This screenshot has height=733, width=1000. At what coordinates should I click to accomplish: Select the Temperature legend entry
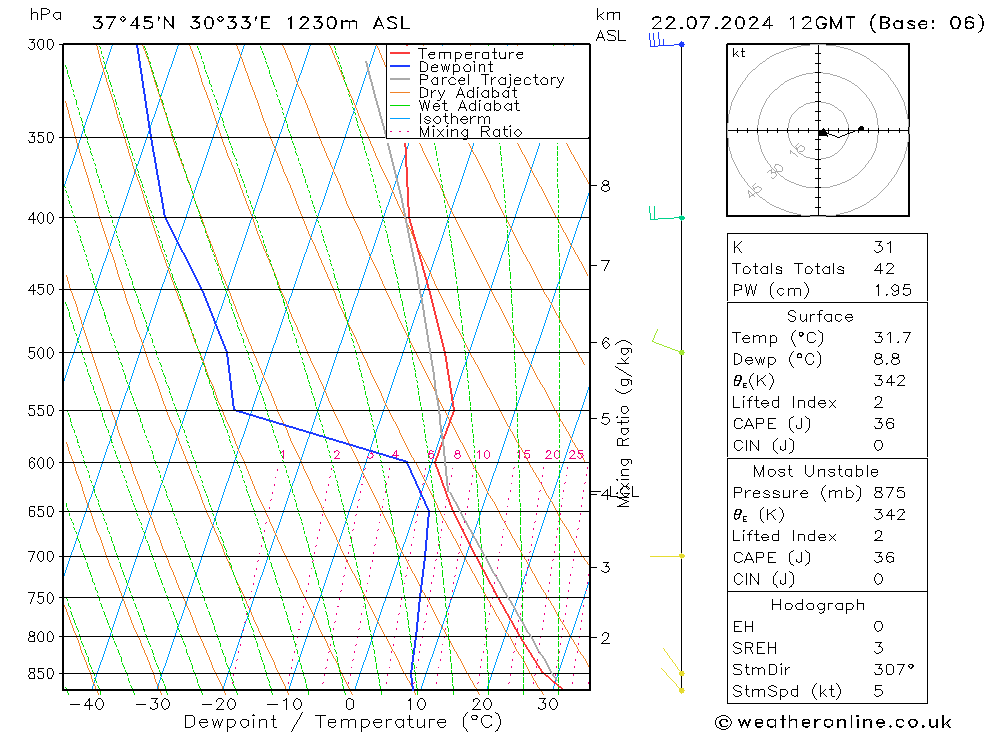click(x=471, y=54)
